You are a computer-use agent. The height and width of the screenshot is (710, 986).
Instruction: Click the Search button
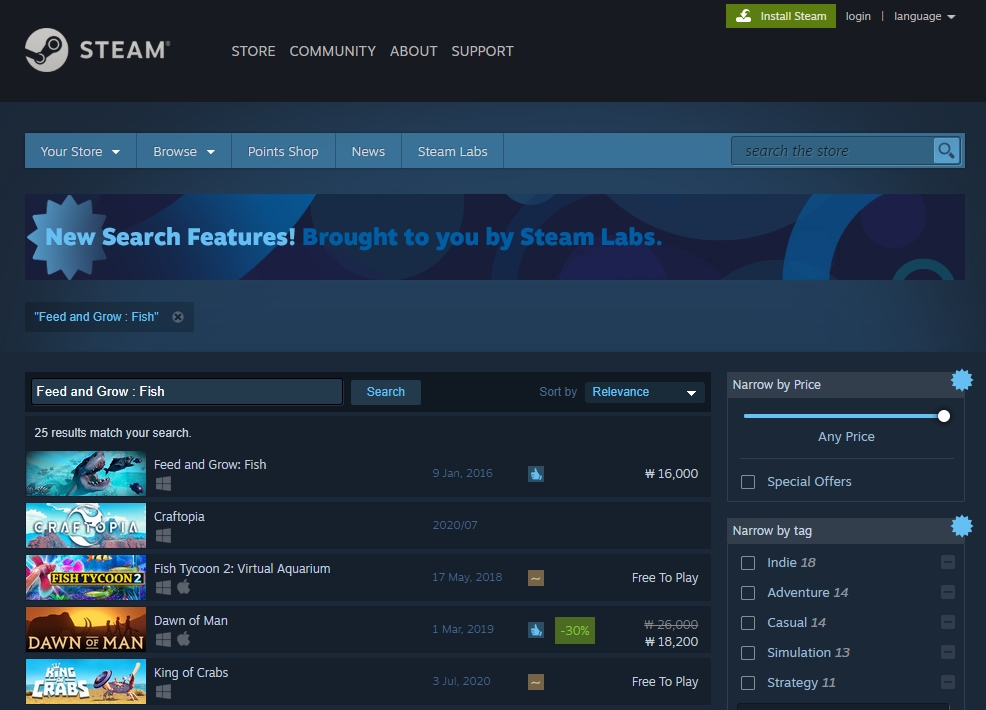(x=385, y=392)
